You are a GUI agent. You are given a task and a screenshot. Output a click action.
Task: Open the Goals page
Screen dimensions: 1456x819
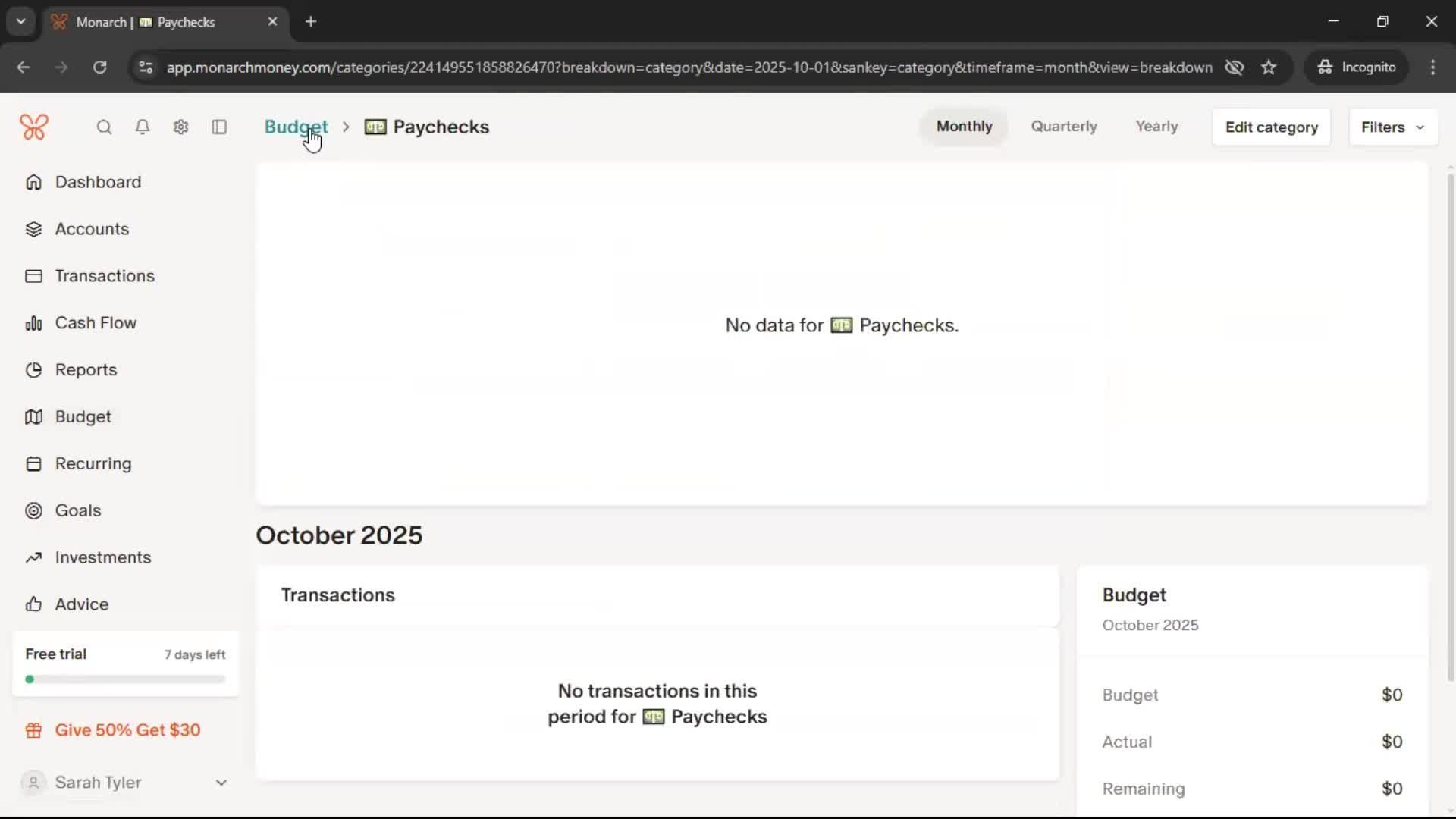coord(77,510)
